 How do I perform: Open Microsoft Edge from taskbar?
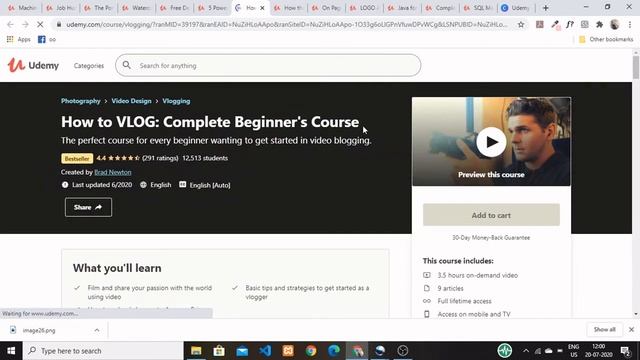pos(334,351)
